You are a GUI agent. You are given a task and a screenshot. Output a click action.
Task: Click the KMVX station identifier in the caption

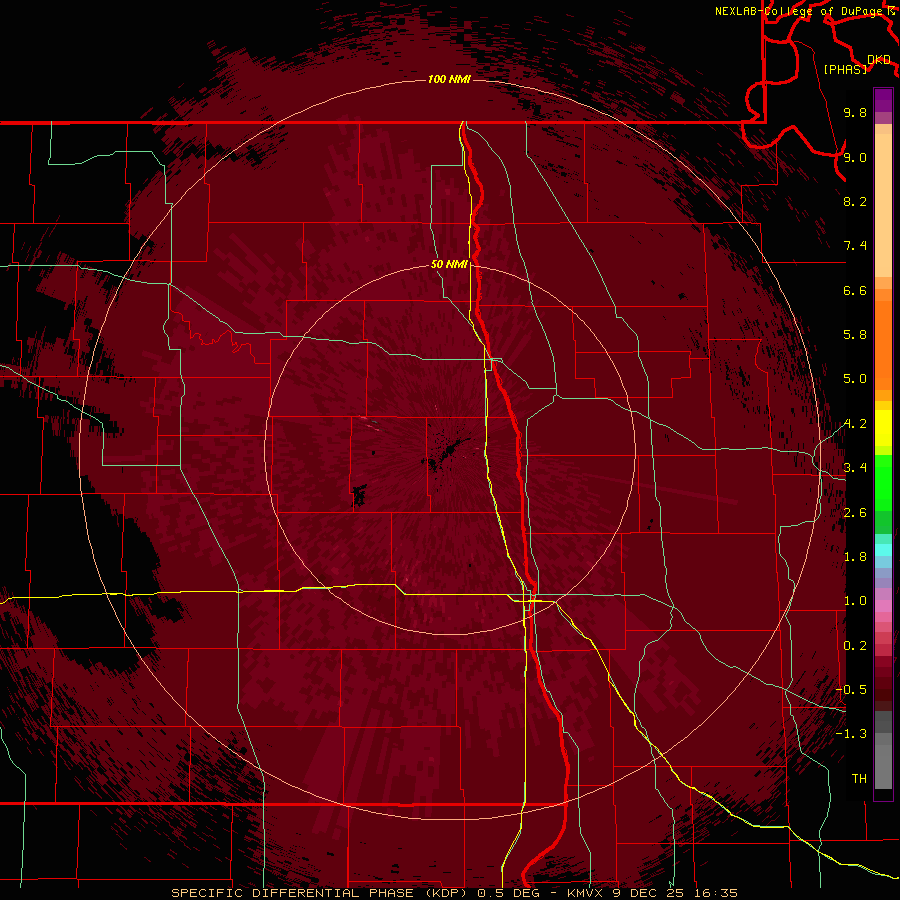(x=584, y=893)
